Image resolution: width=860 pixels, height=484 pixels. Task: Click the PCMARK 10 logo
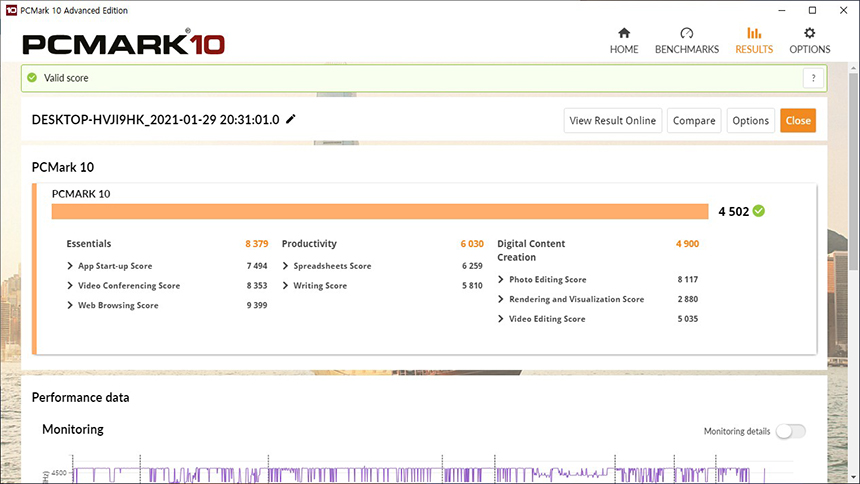coord(123,43)
